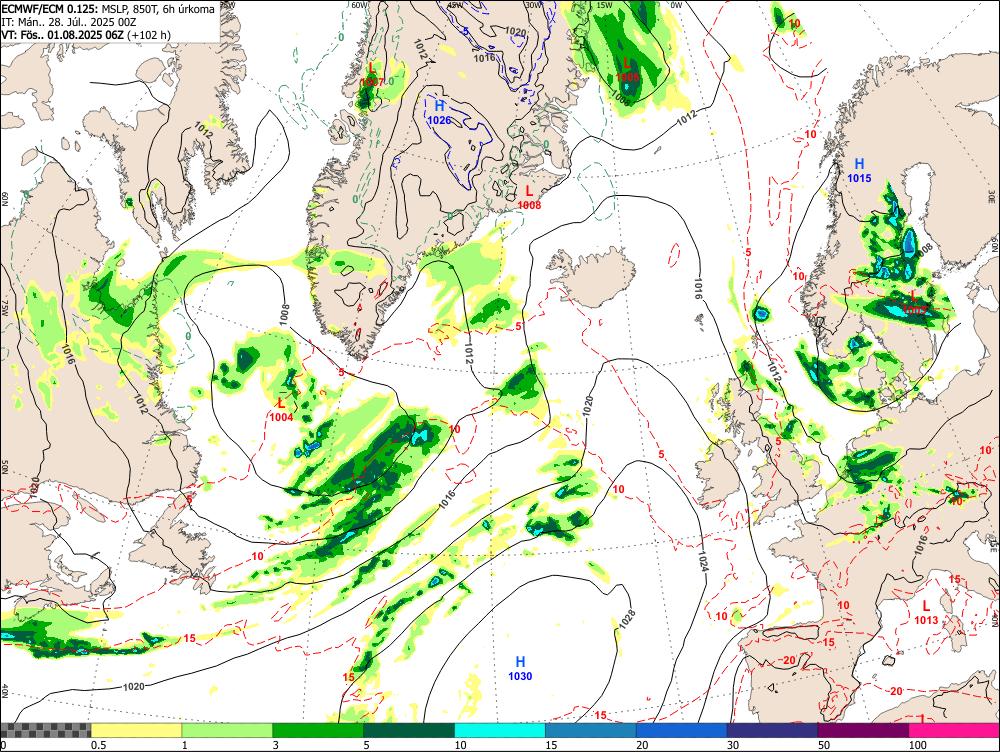Click the green 3–5 mm legend swatch
Viewport: 1000px width, 752px height.
(318, 730)
